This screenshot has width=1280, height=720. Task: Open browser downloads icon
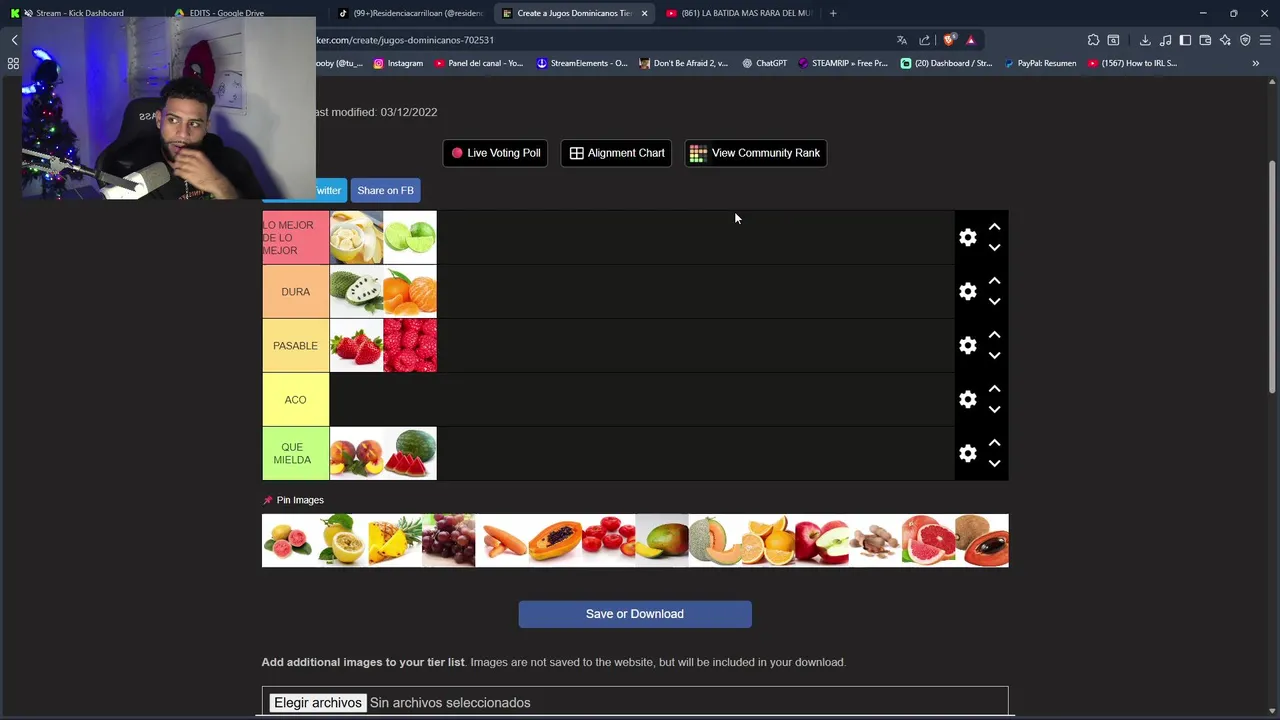pyautogui.click(x=1145, y=40)
